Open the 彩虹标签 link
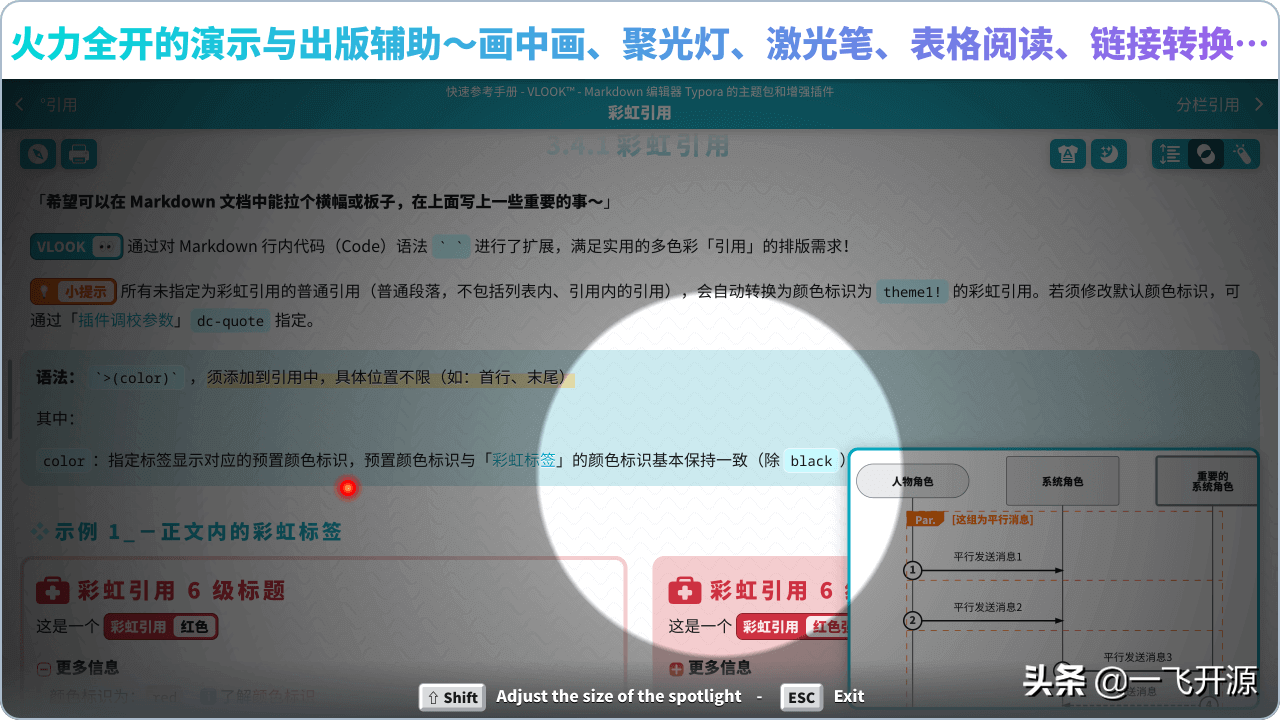 click(x=524, y=460)
